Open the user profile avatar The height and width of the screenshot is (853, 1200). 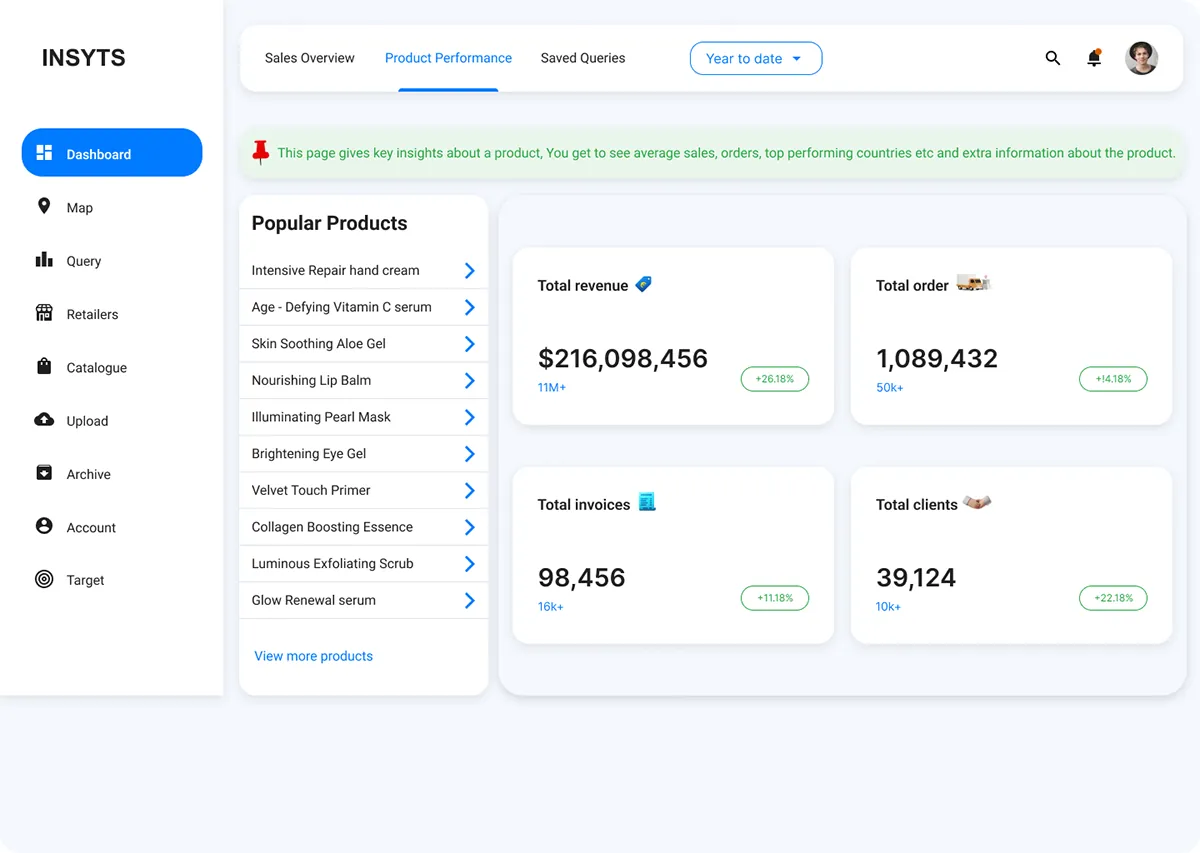click(1141, 58)
